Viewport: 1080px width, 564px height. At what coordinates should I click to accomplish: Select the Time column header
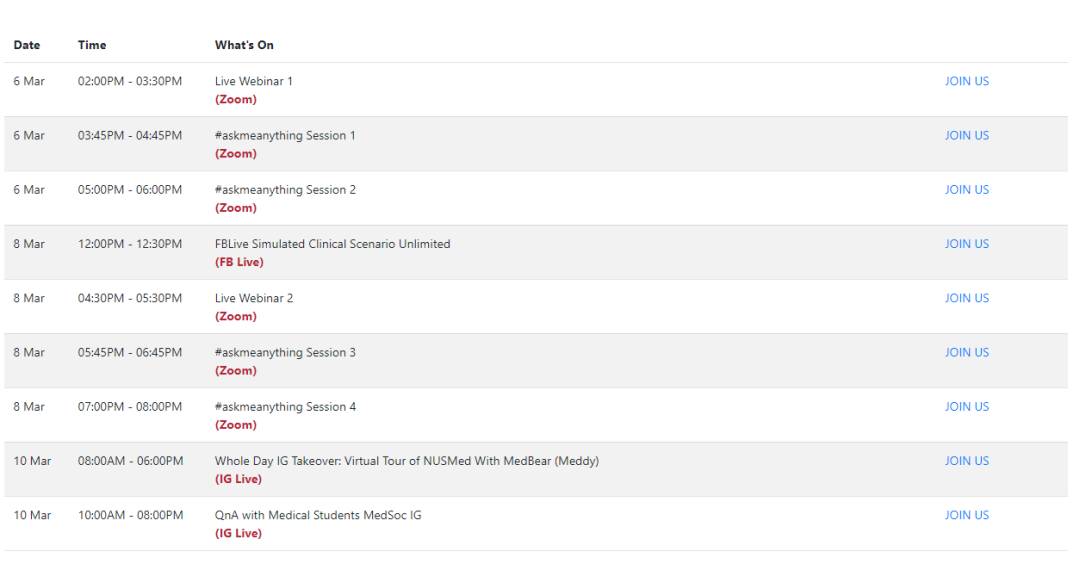(92, 45)
